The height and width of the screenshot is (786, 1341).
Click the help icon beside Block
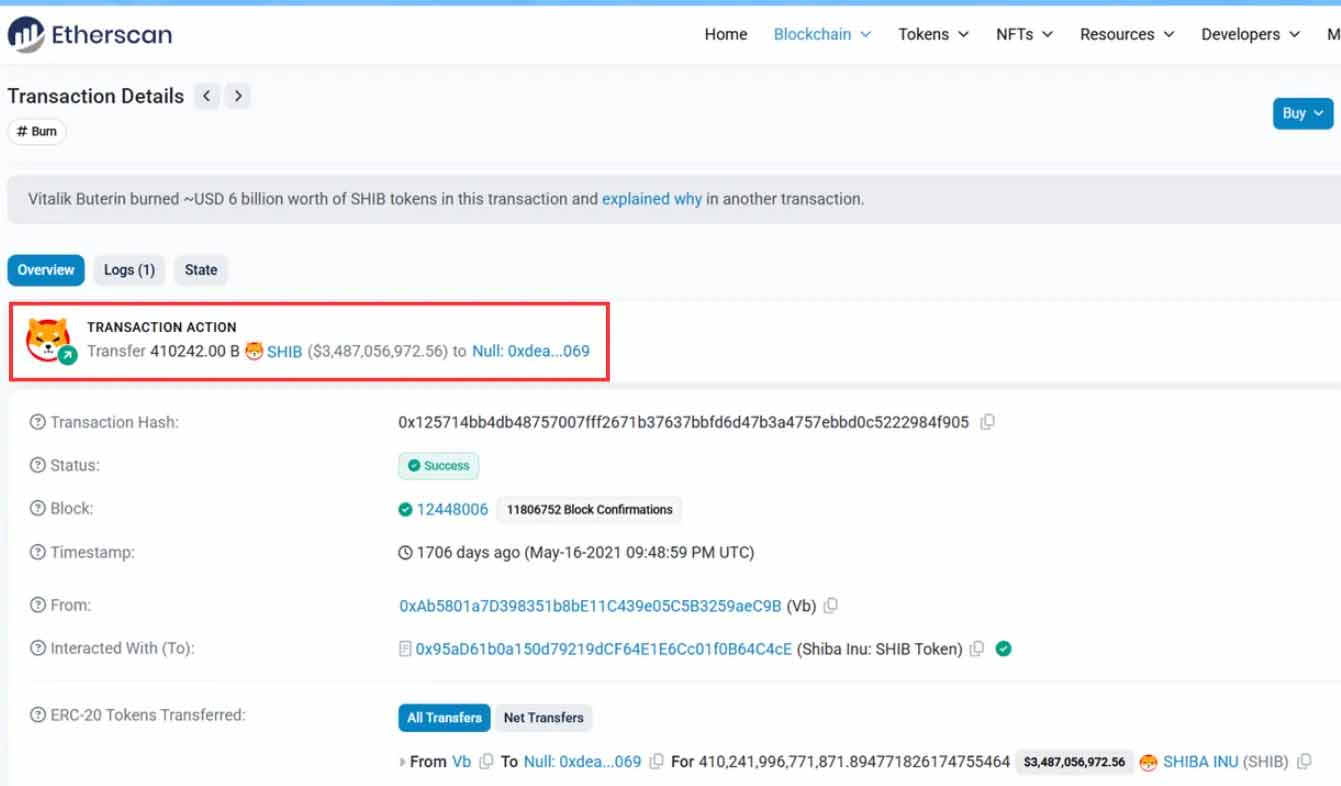click(38, 508)
